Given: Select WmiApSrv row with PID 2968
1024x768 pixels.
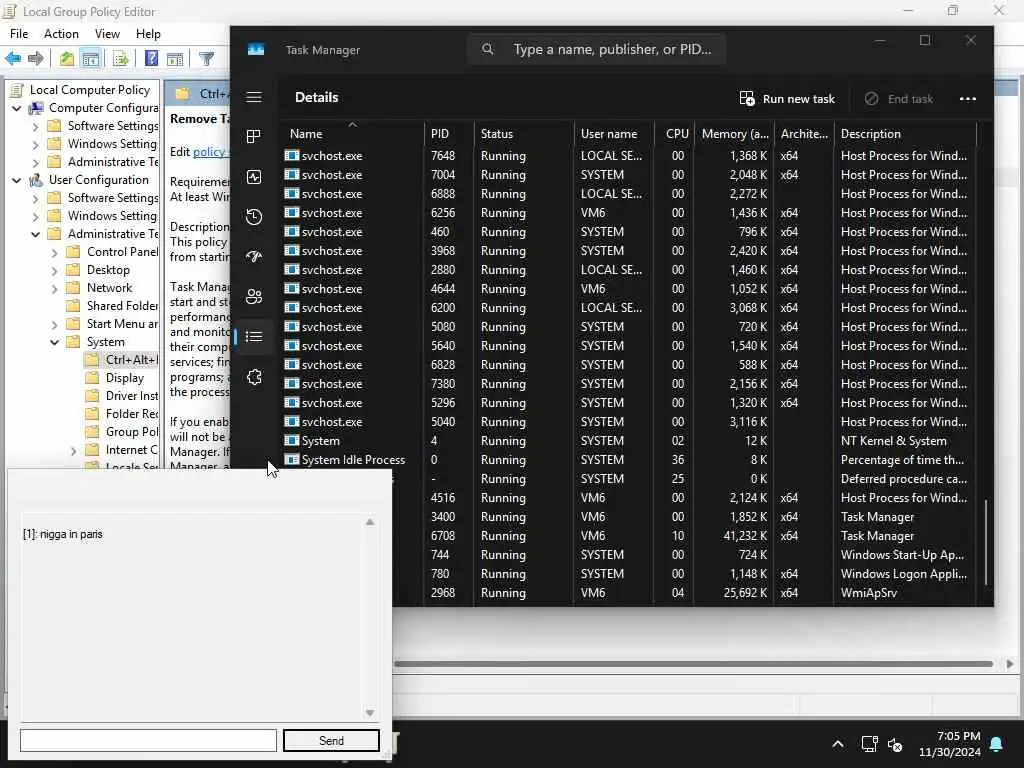Looking at the screenshot, I should (x=684, y=593).
